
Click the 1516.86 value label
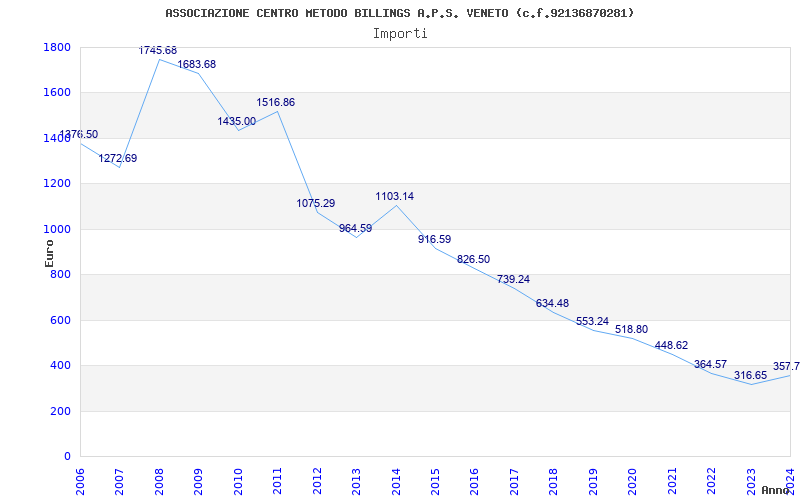tap(276, 103)
